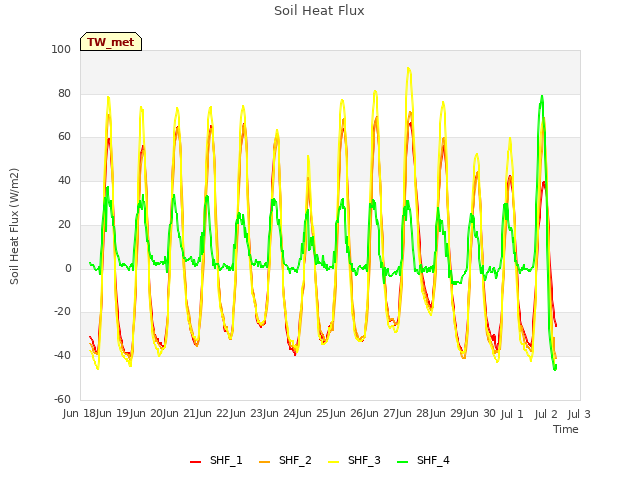Toggle the SHF_4 legend entry

click(x=423, y=460)
